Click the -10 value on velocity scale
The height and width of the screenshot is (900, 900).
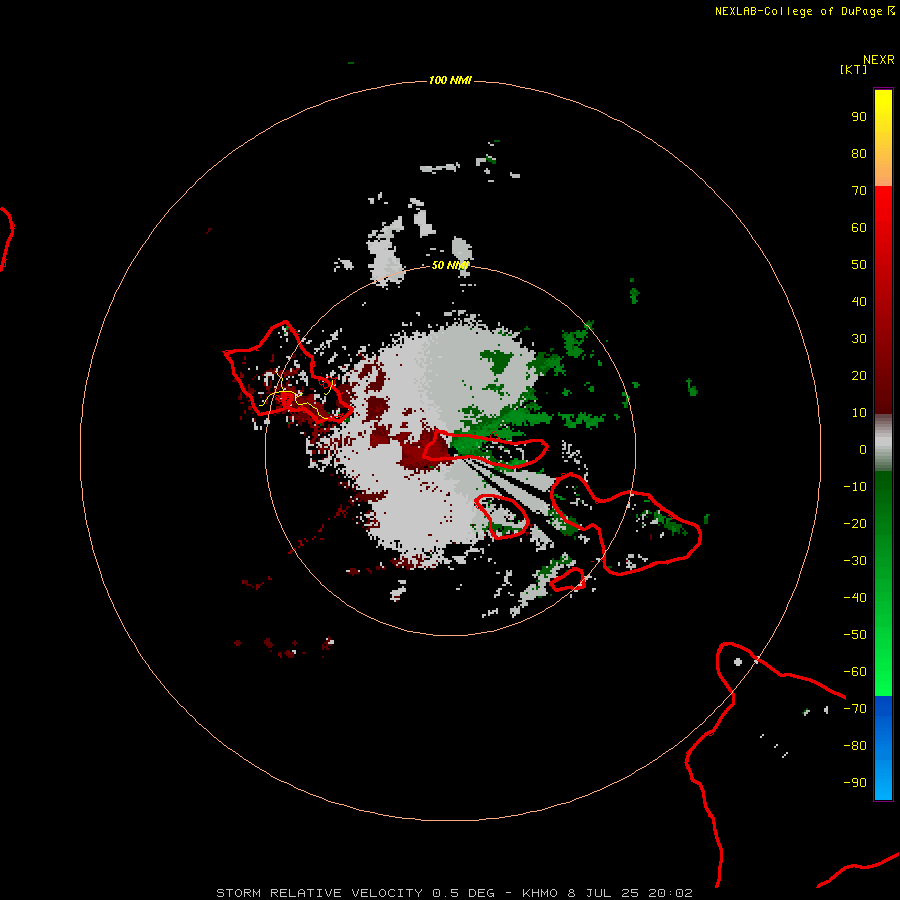[855, 487]
